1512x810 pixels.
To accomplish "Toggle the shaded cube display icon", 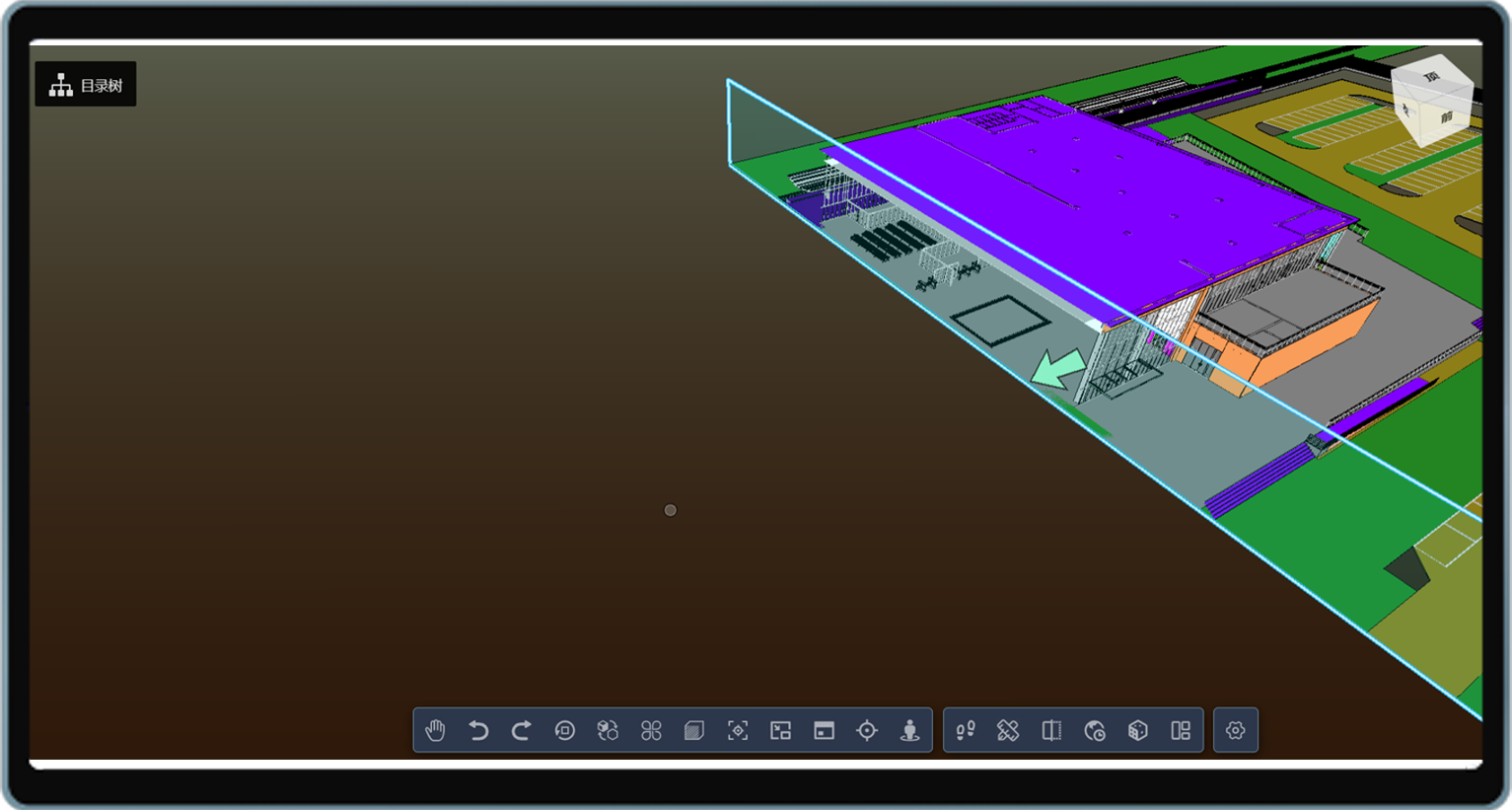I will [694, 730].
